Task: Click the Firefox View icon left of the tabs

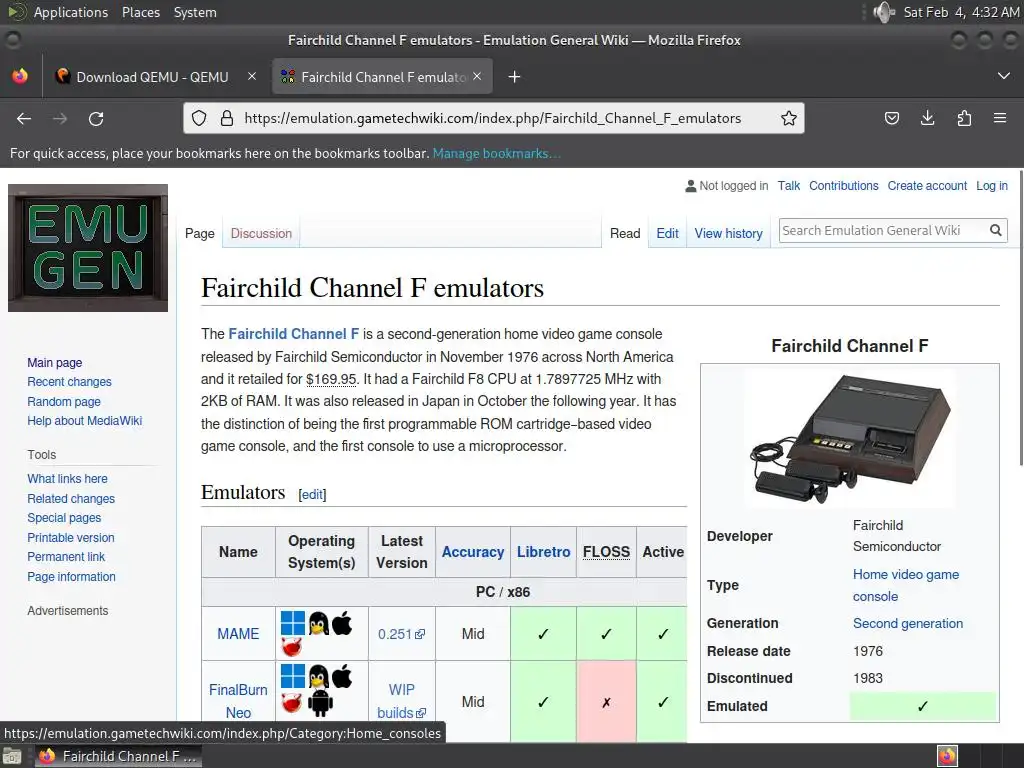Action: pos(20,76)
